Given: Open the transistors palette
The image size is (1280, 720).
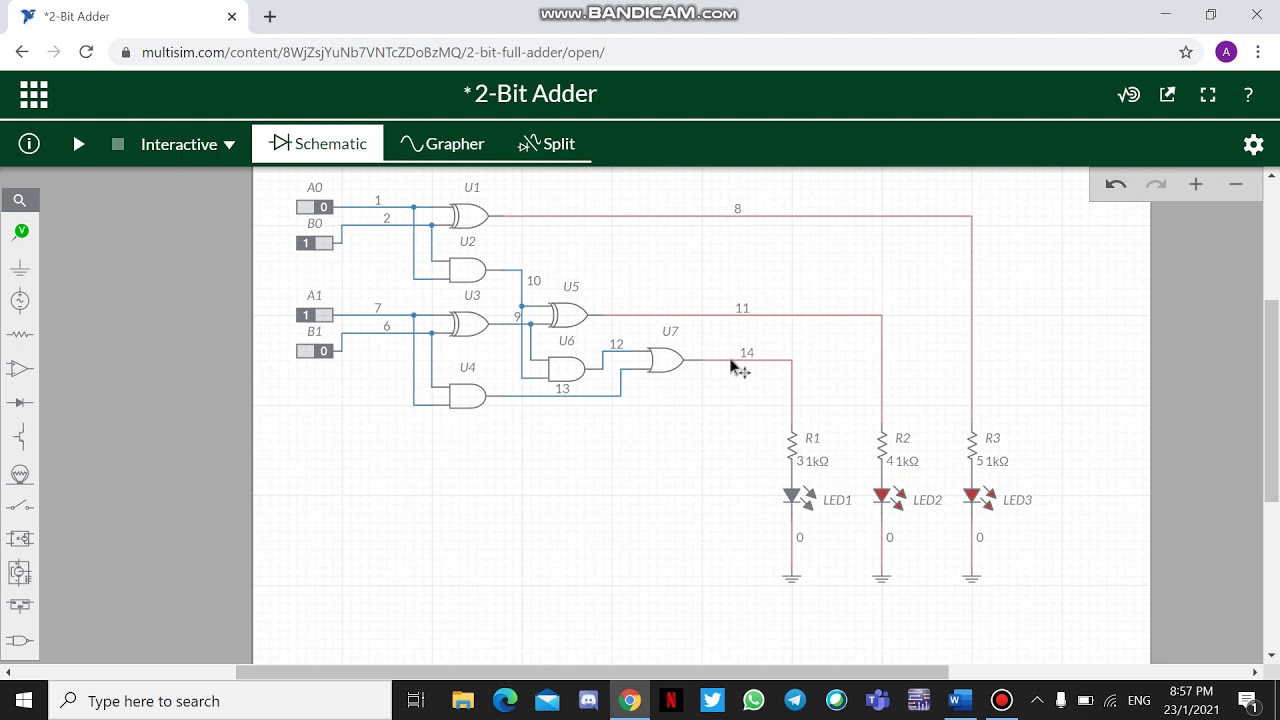Looking at the screenshot, I should 20,436.
